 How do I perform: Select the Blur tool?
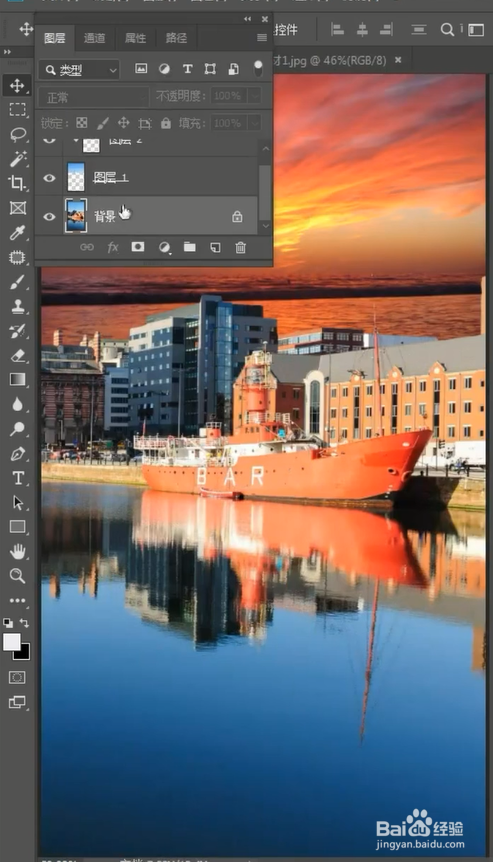(x=17, y=405)
